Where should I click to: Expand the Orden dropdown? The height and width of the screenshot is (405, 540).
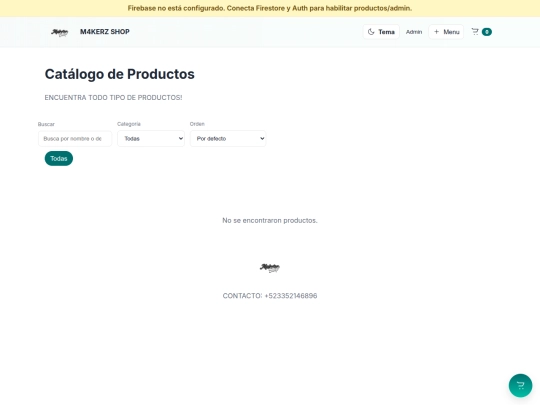228,138
